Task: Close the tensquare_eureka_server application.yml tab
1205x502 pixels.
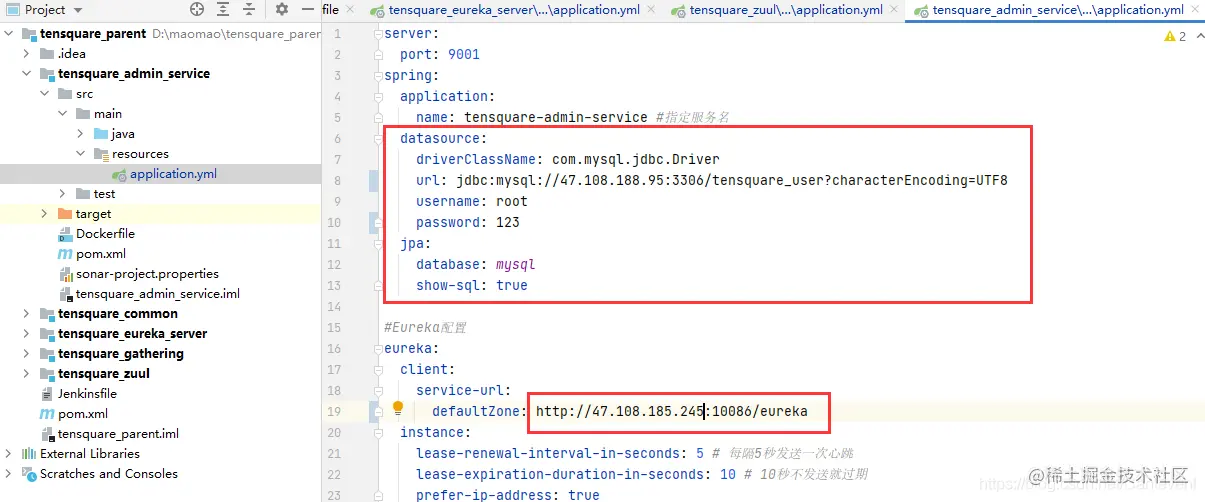Action: pos(651,10)
